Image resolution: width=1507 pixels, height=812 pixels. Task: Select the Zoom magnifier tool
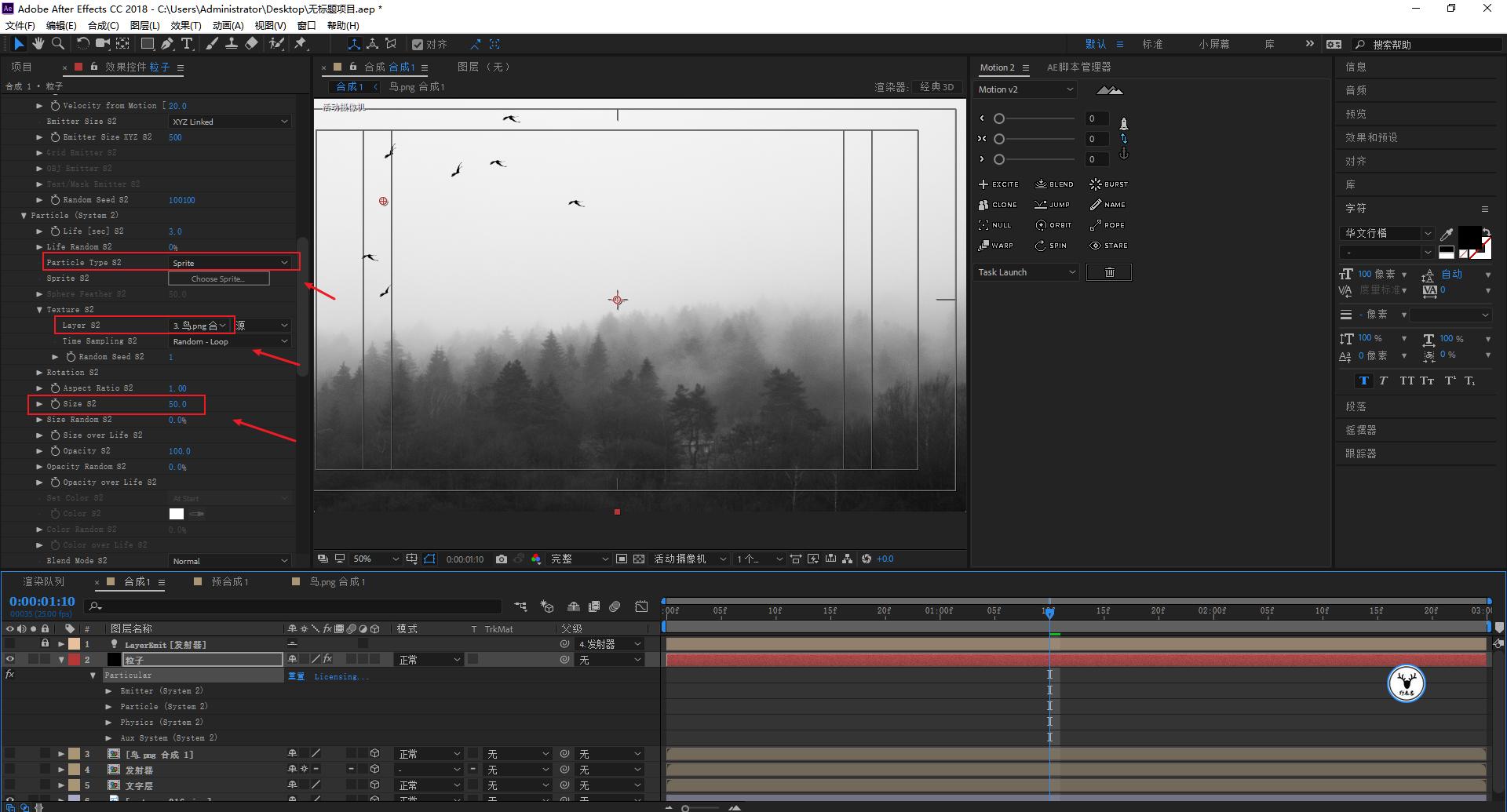click(x=57, y=44)
